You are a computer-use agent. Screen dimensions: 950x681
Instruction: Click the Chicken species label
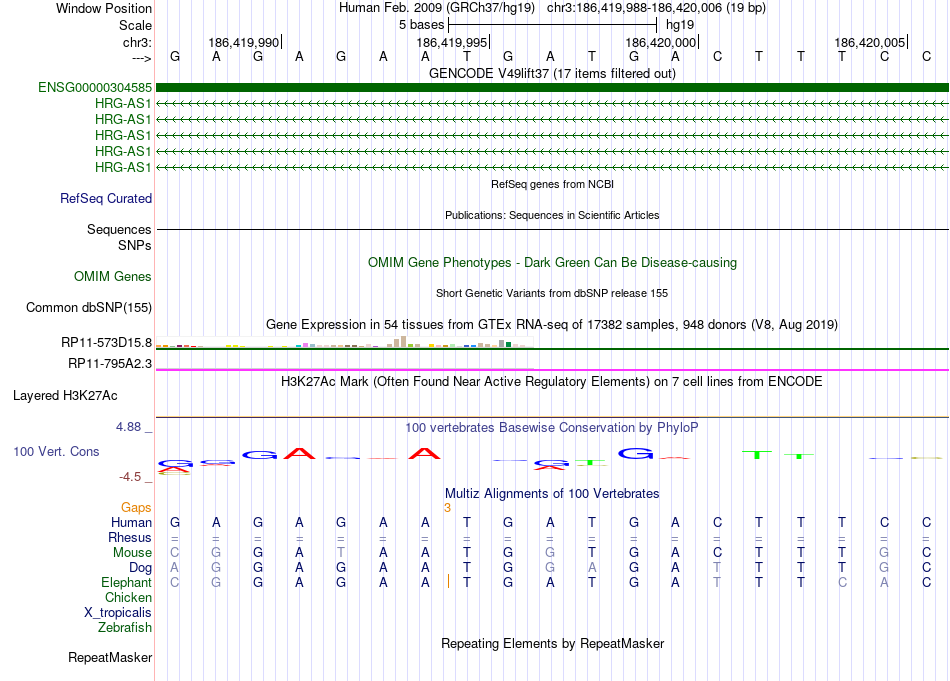click(128, 597)
